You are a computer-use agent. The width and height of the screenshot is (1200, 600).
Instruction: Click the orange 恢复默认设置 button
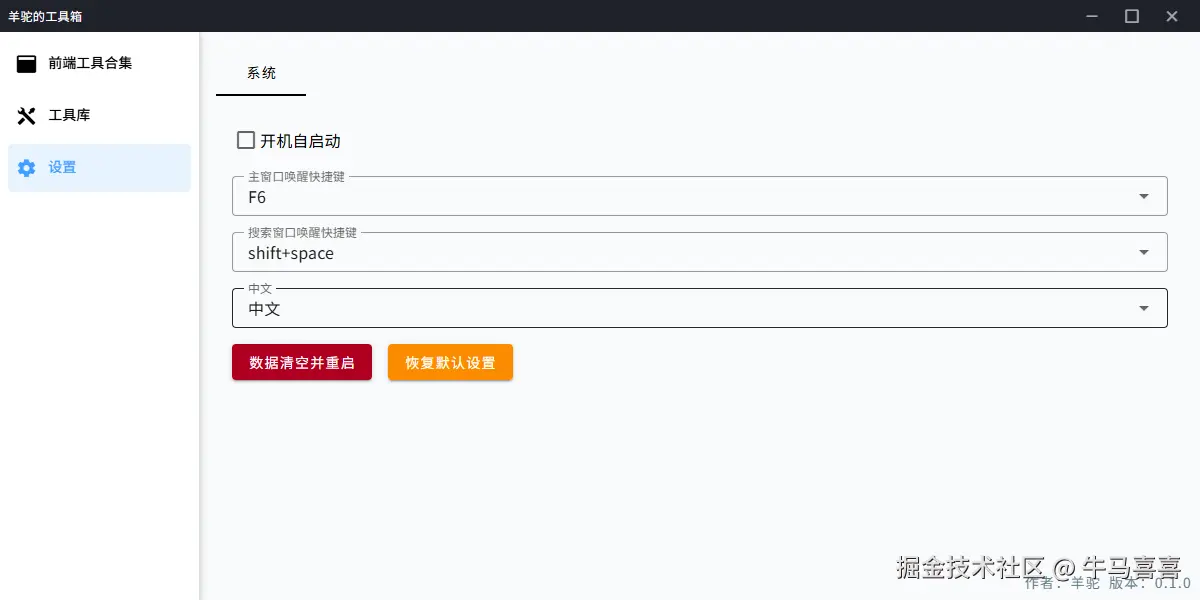click(x=450, y=362)
